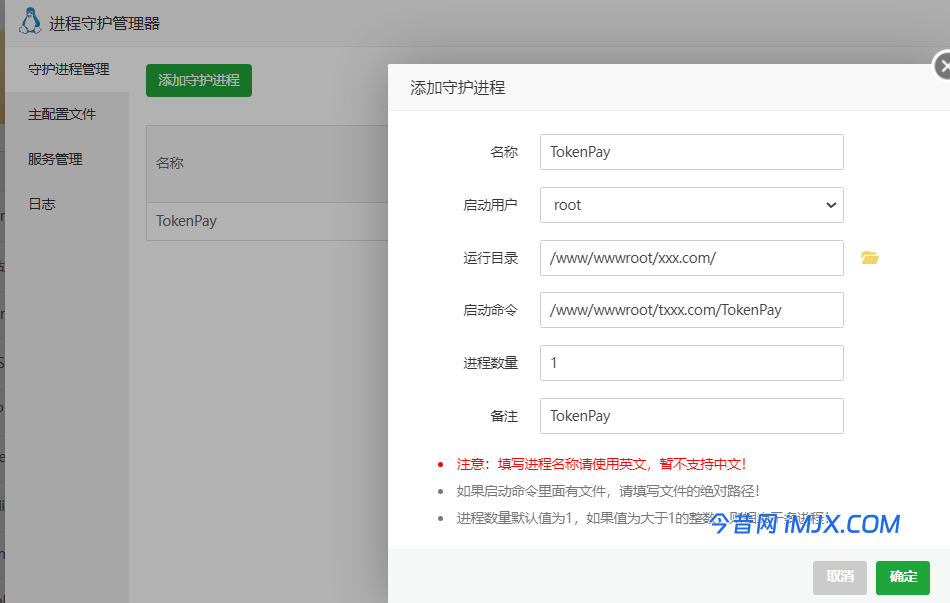Select the TokenPay row in the process table

[x=267, y=221]
